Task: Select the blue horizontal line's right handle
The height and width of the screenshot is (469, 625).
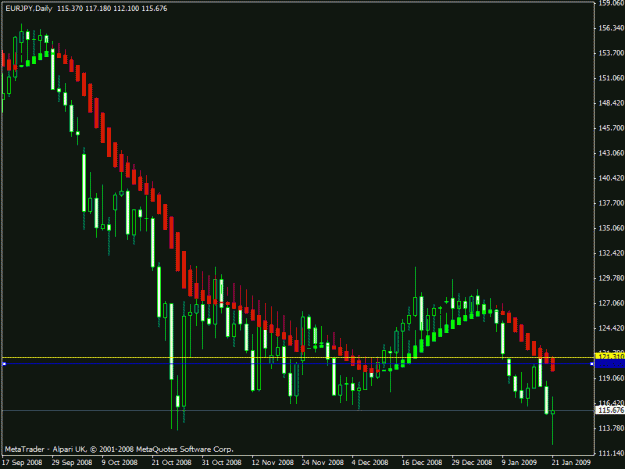Action: click(592, 364)
